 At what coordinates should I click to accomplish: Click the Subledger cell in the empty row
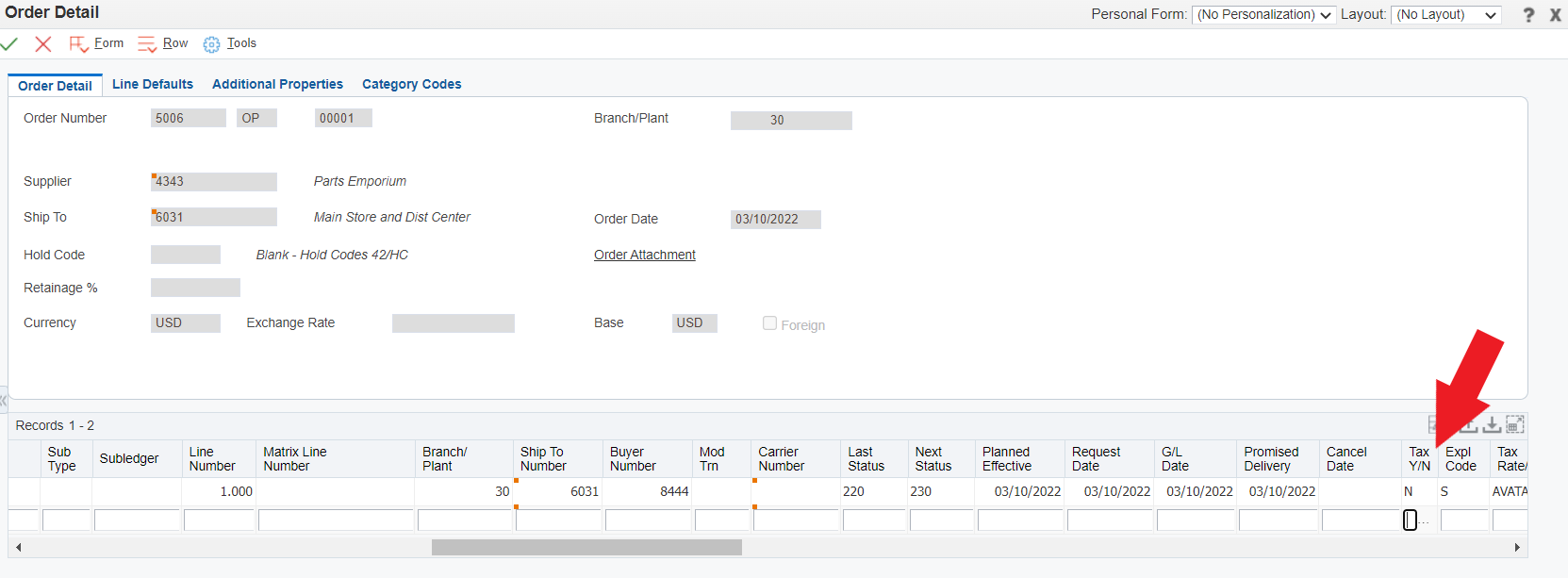coord(137,520)
